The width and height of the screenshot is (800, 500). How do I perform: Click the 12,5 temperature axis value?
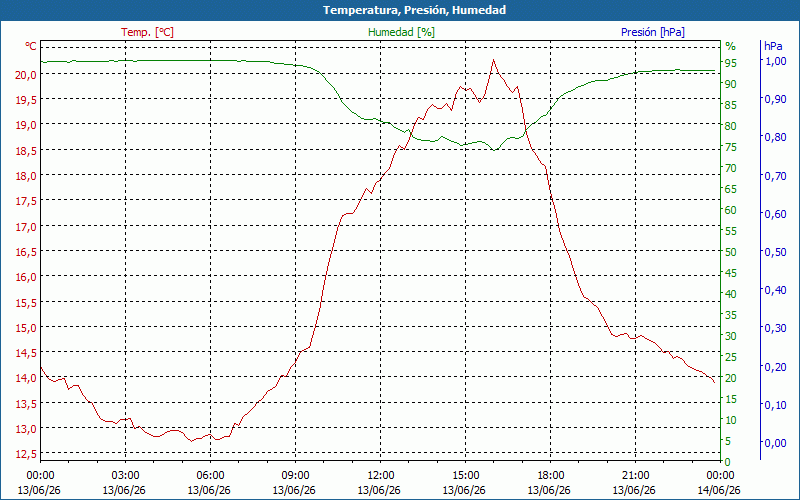27,454
